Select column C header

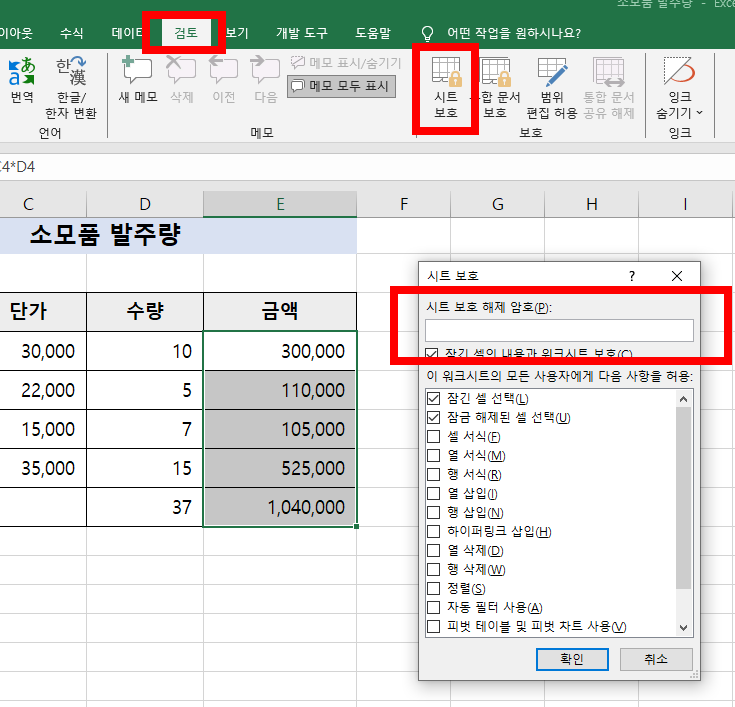pos(43,204)
